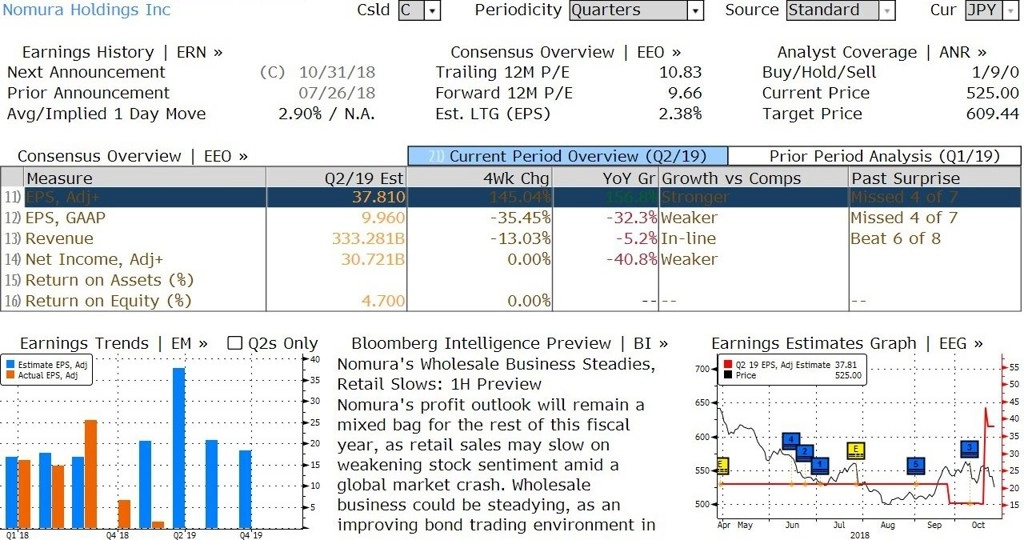Click blue marker 5 on estimates graph
Image resolution: width=1024 pixels, height=540 pixels.
pos(916,466)
